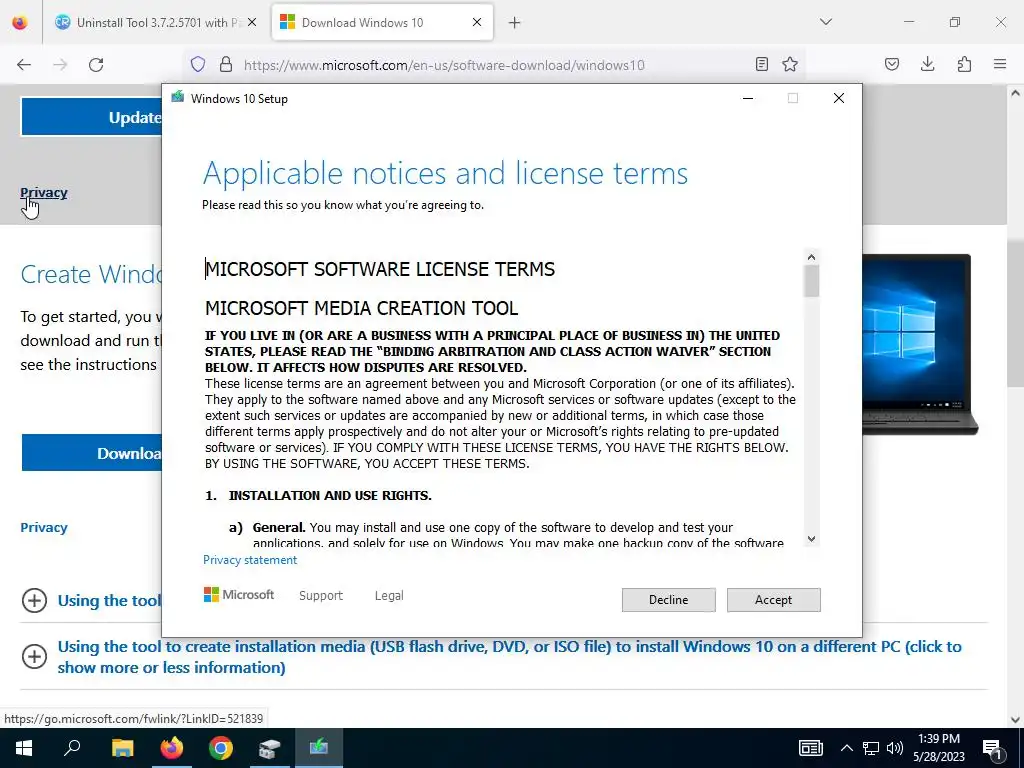This screenshot has height=768, width=1024.
Task: Click the Create Windows heading on page
Action: (91, 274)
